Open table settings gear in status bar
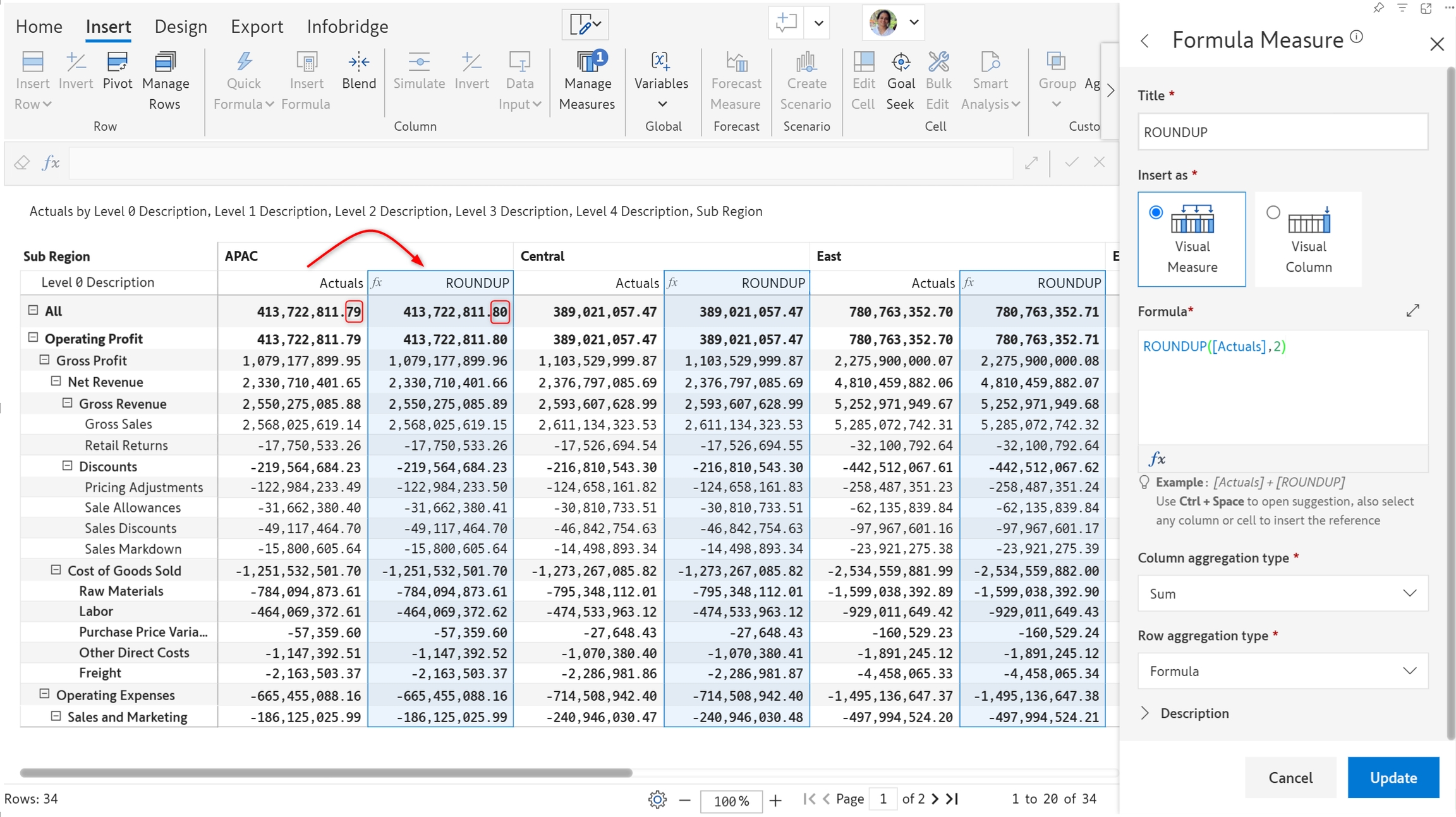Image resolution: width=1456 pixels, height=817 pixels. (x=657, y=799)
